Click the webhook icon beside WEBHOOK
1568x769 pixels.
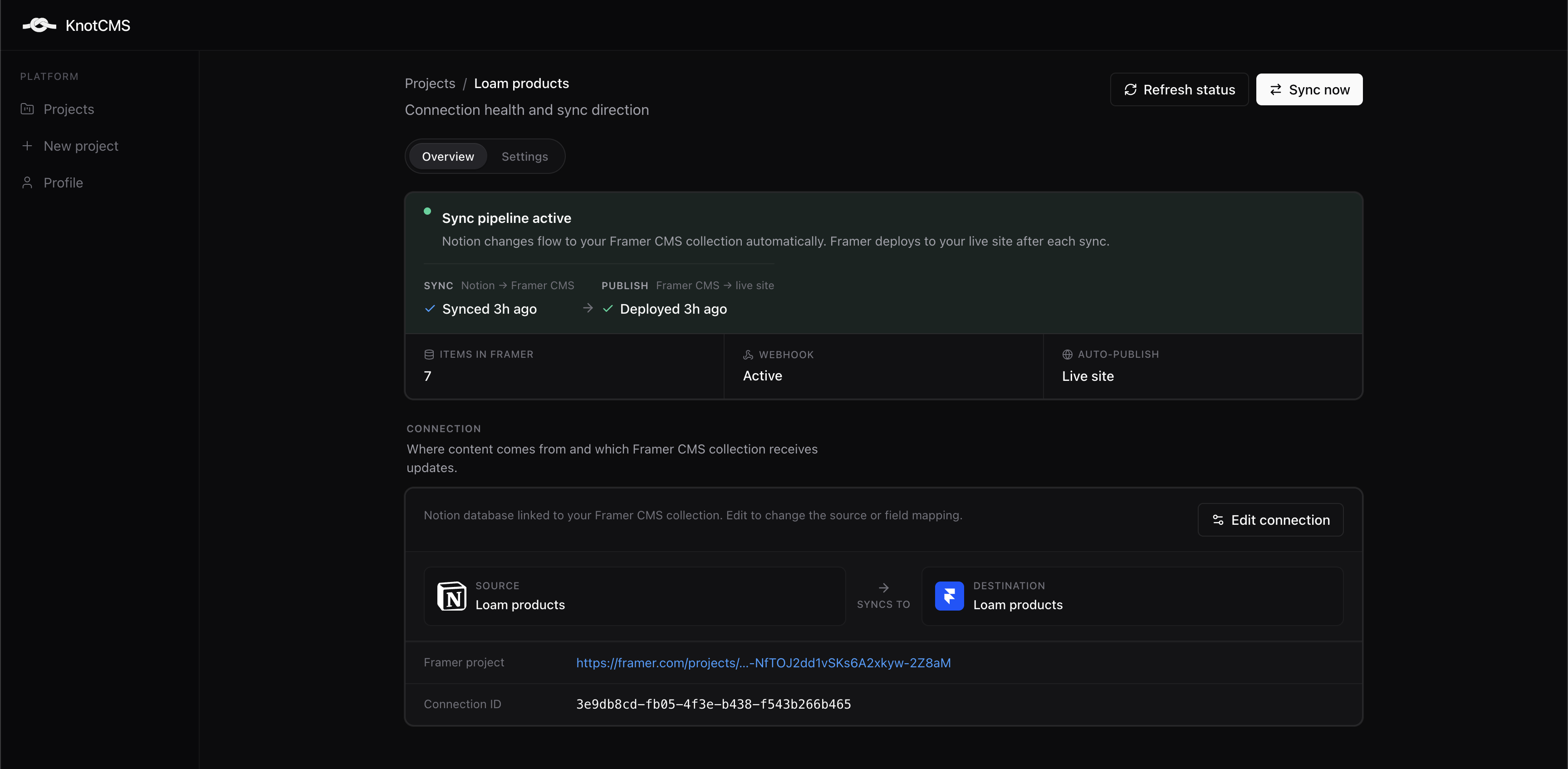[748, 355]
